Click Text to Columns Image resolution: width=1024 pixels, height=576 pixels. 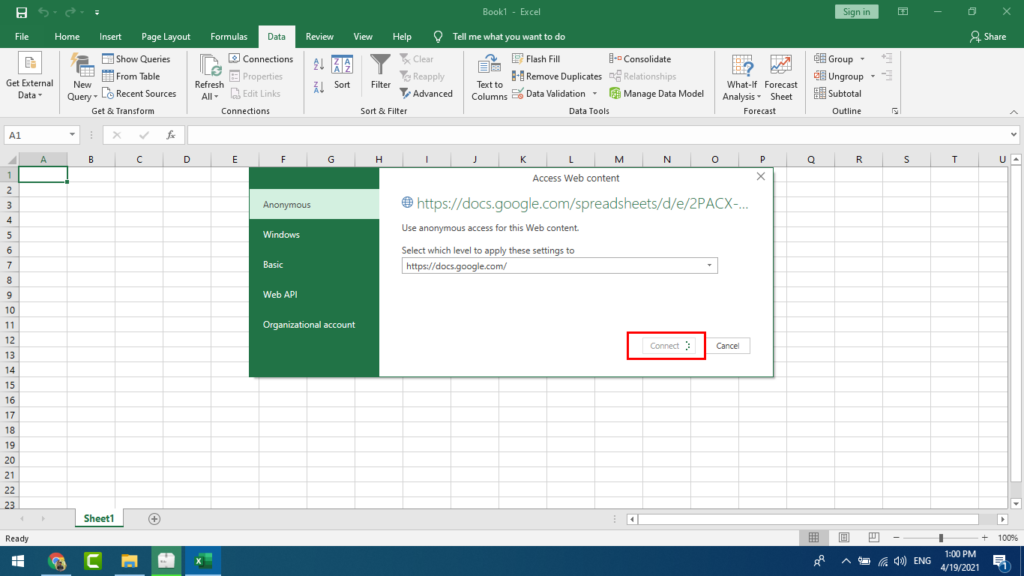pyautogui.click(x=489, y=77)
